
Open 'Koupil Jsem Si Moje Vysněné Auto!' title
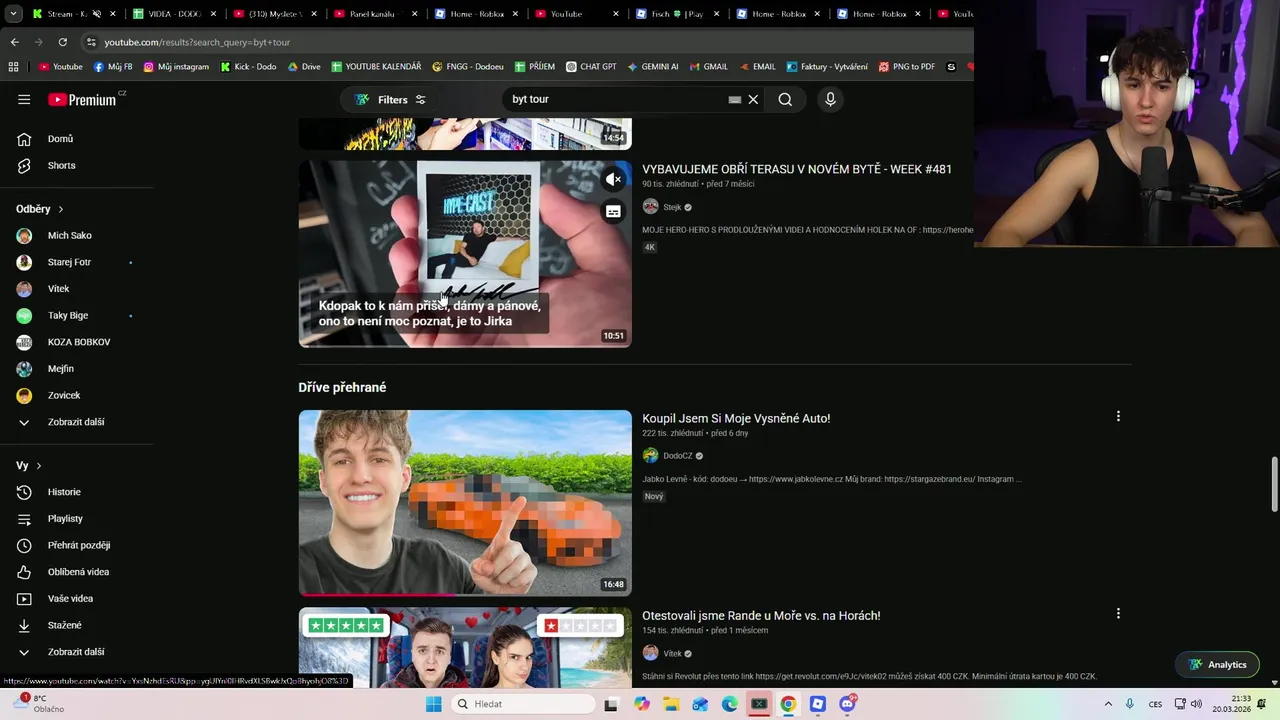pyautogui.click(x=736, y=418)
